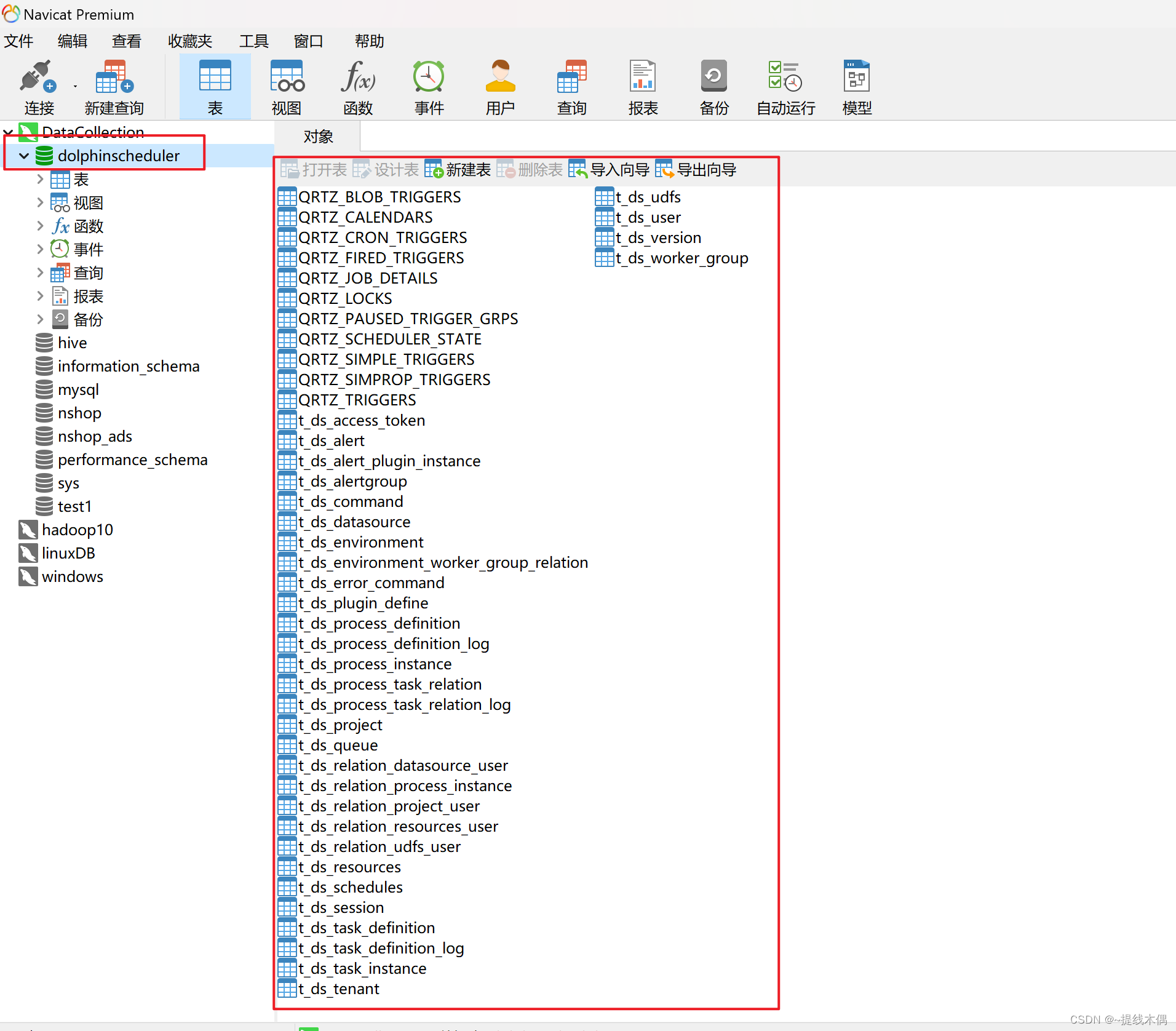Viewport: 1176px width, 1031px height.
Task: Select table t_ds_access_token
Action: (x=362, y=420)
